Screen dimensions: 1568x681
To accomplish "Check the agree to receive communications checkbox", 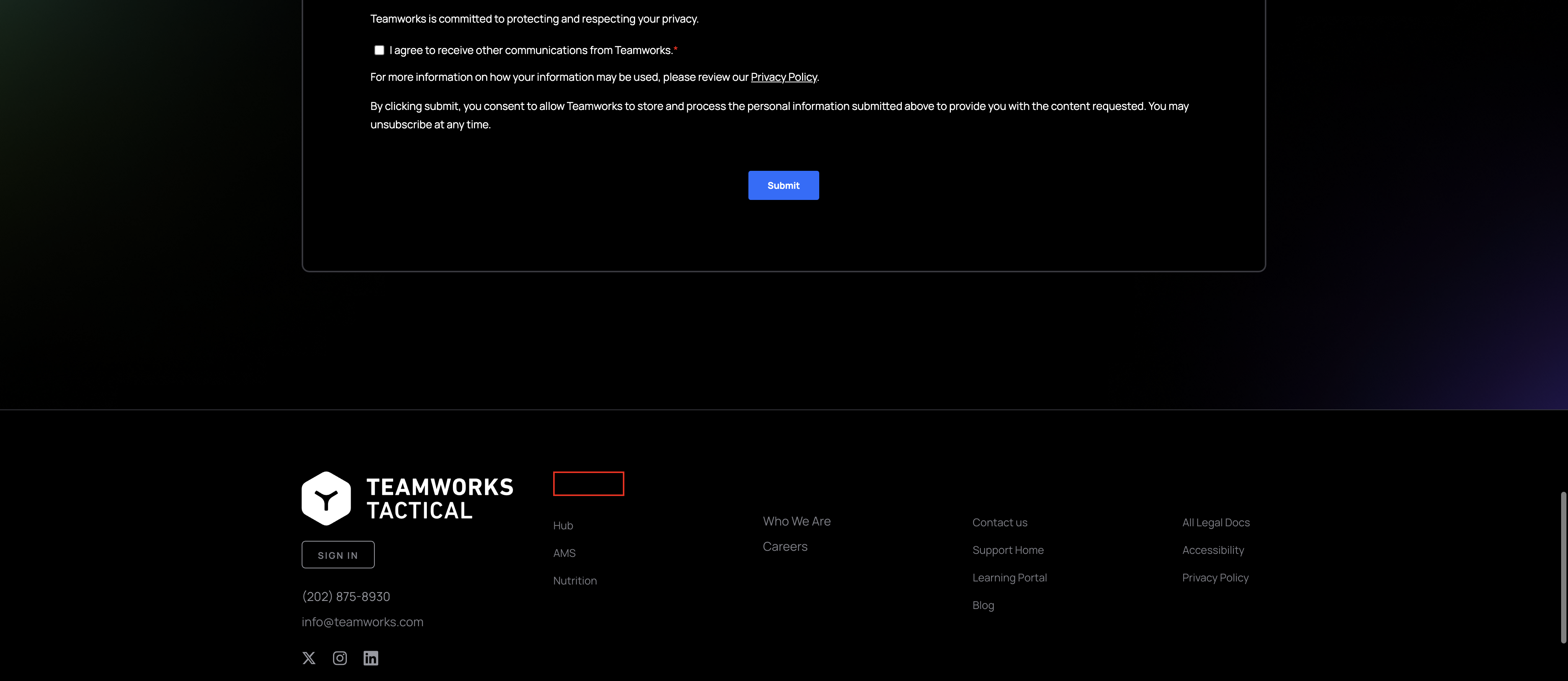I will [379, 50].
